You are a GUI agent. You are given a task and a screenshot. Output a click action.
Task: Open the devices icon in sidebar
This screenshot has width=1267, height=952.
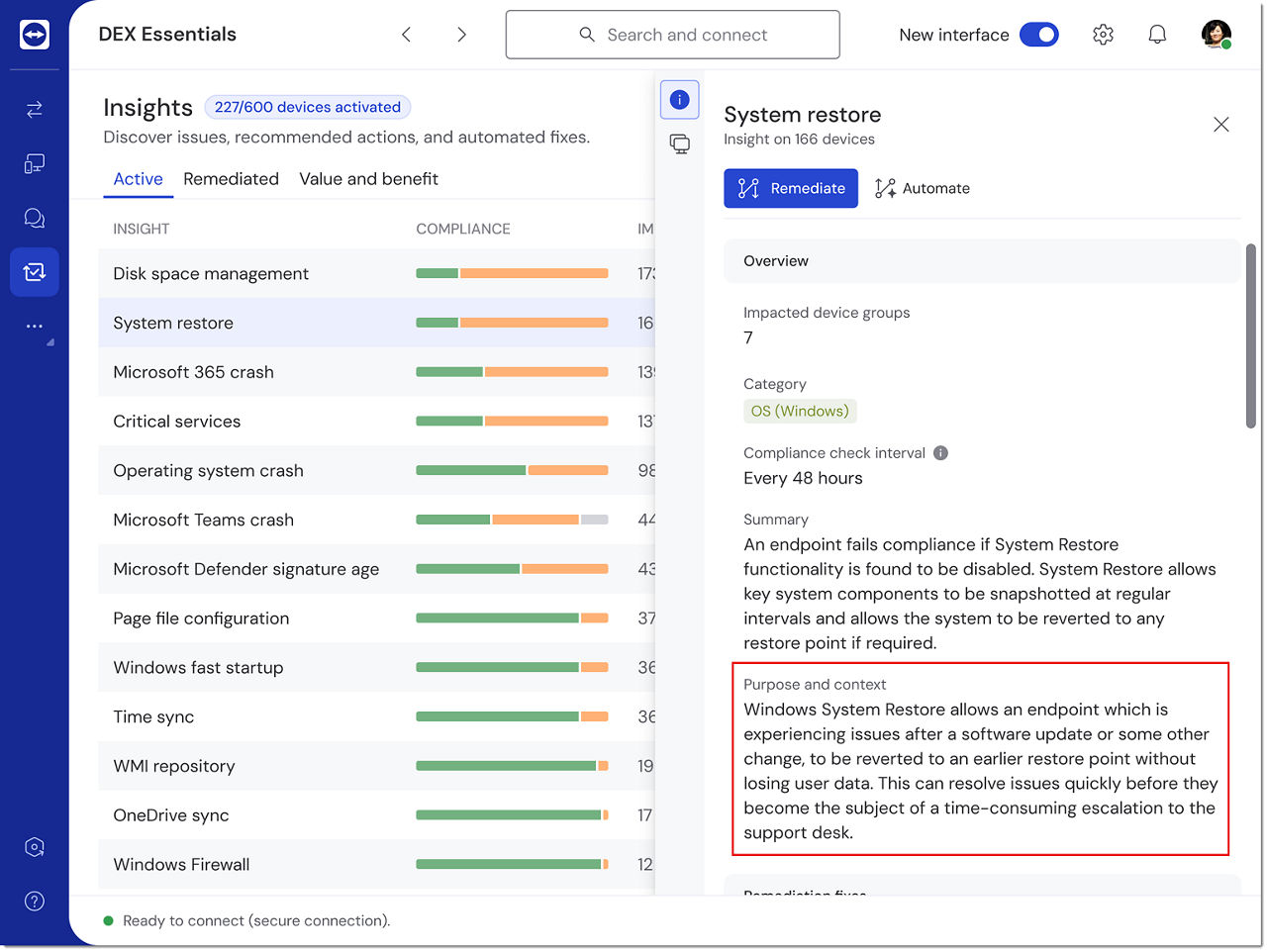[35, 163]
